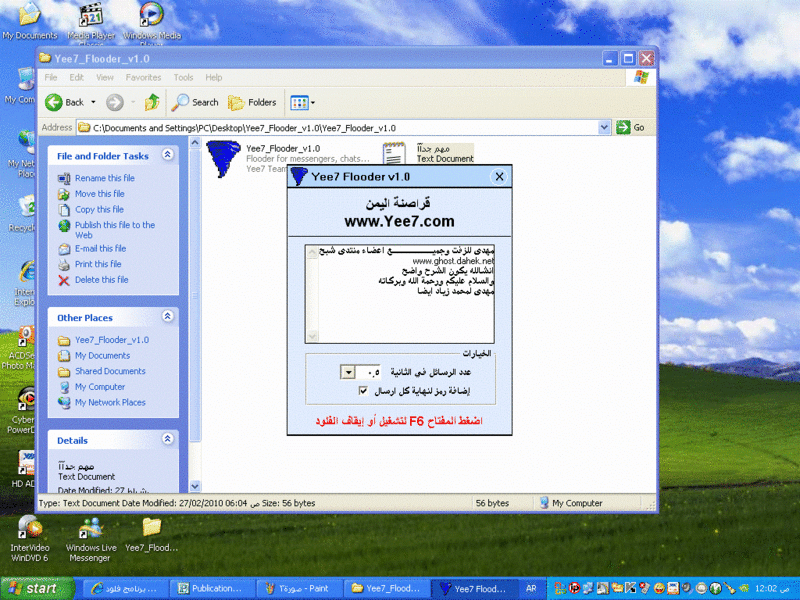800x600 pixels.
Task: Click the clock showing 12:02
Action: click(771, 589)
